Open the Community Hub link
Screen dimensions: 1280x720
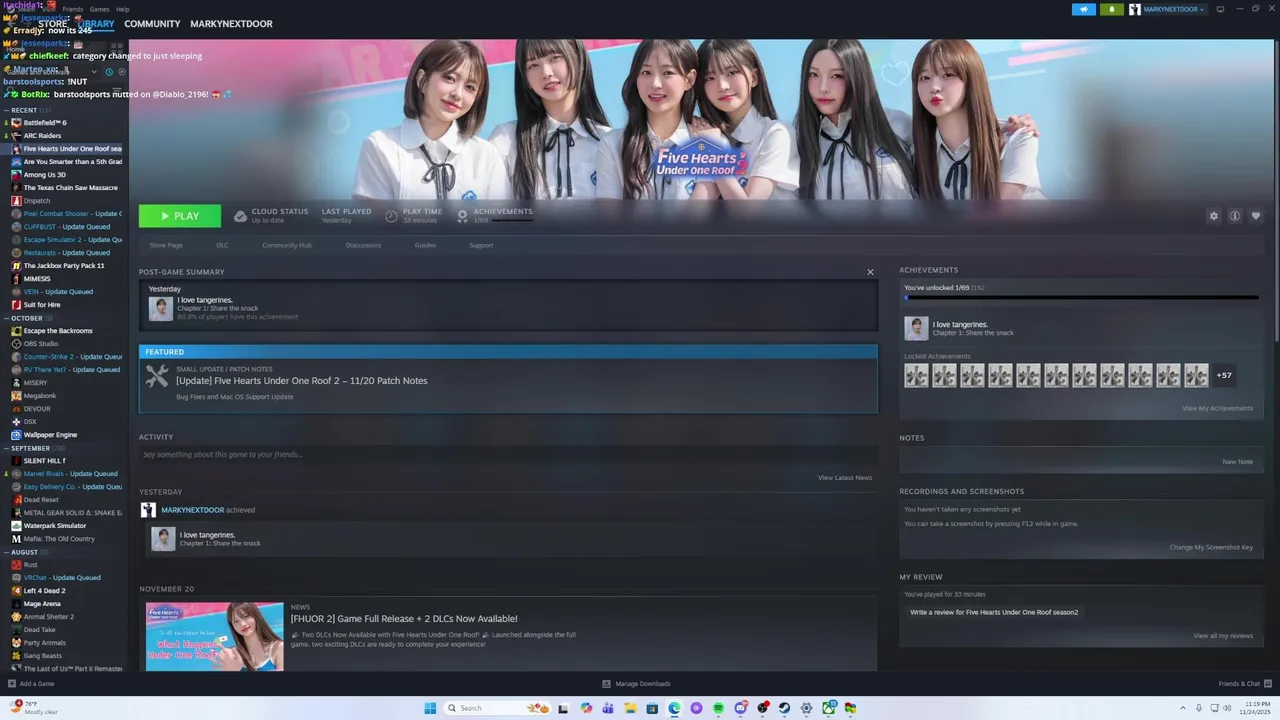tap(287, 245)
